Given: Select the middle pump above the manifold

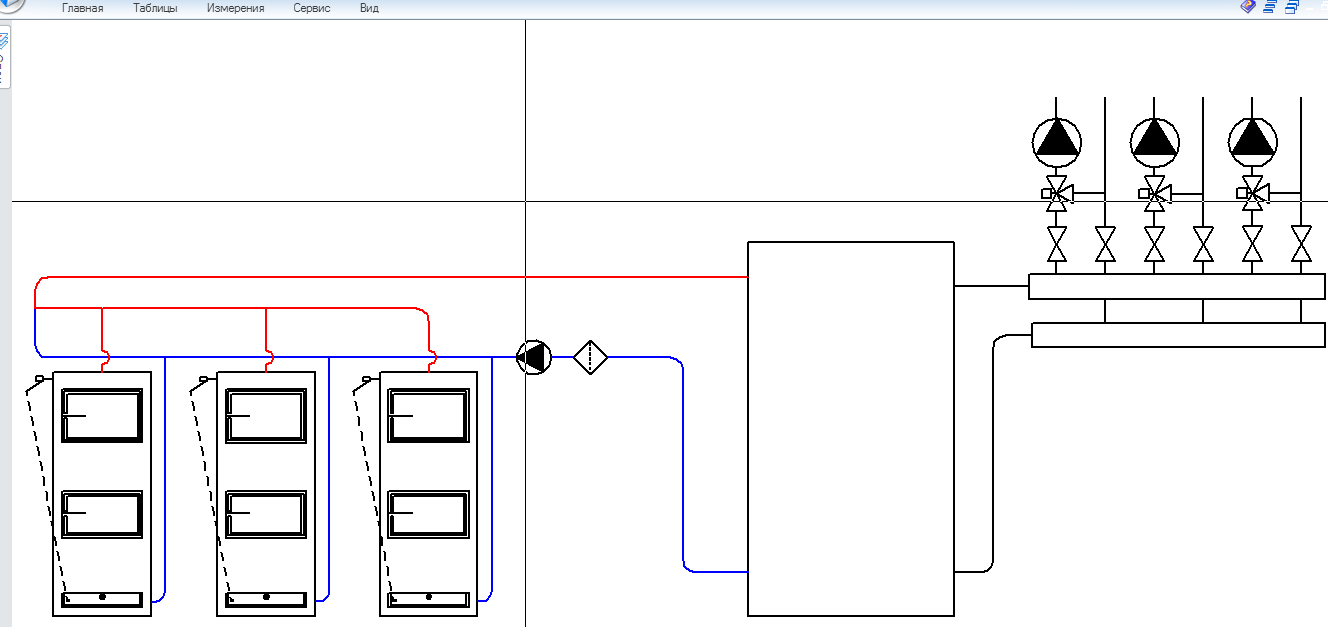Looking at the screenshot, I should coord(1154,141).
